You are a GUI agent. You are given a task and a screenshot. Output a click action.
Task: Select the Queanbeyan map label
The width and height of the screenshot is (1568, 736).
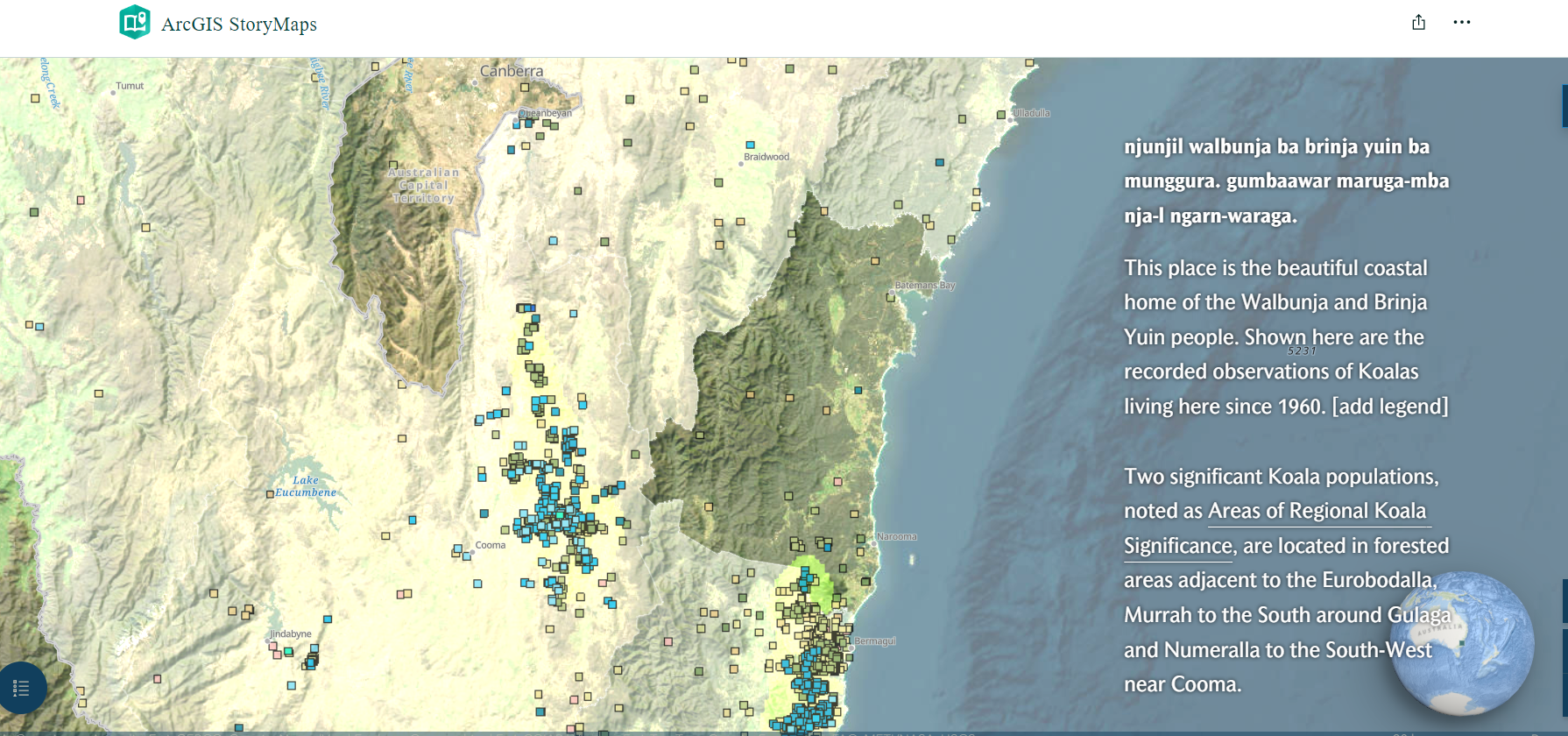tap(546, 113)
